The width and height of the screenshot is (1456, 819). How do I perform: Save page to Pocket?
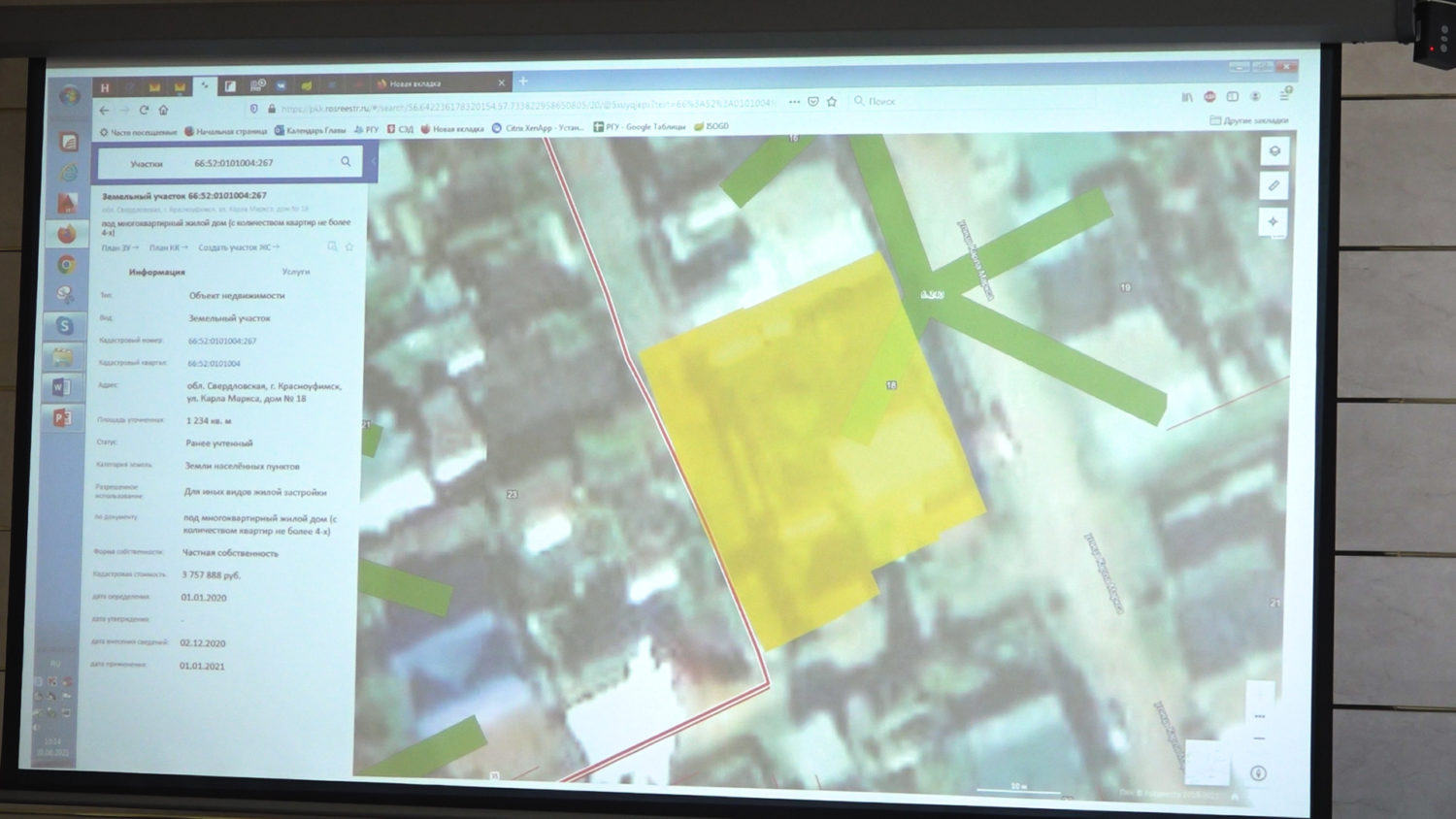pos(813,102)
